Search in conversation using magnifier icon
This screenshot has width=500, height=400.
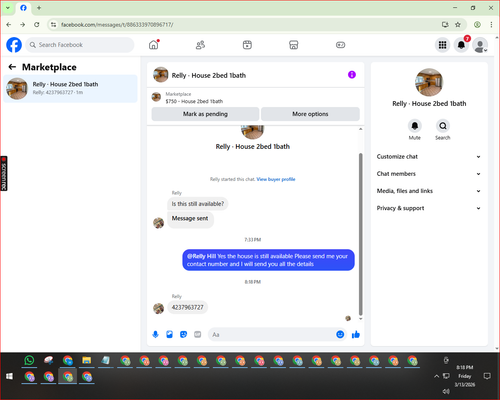click(x=443, y=126)
